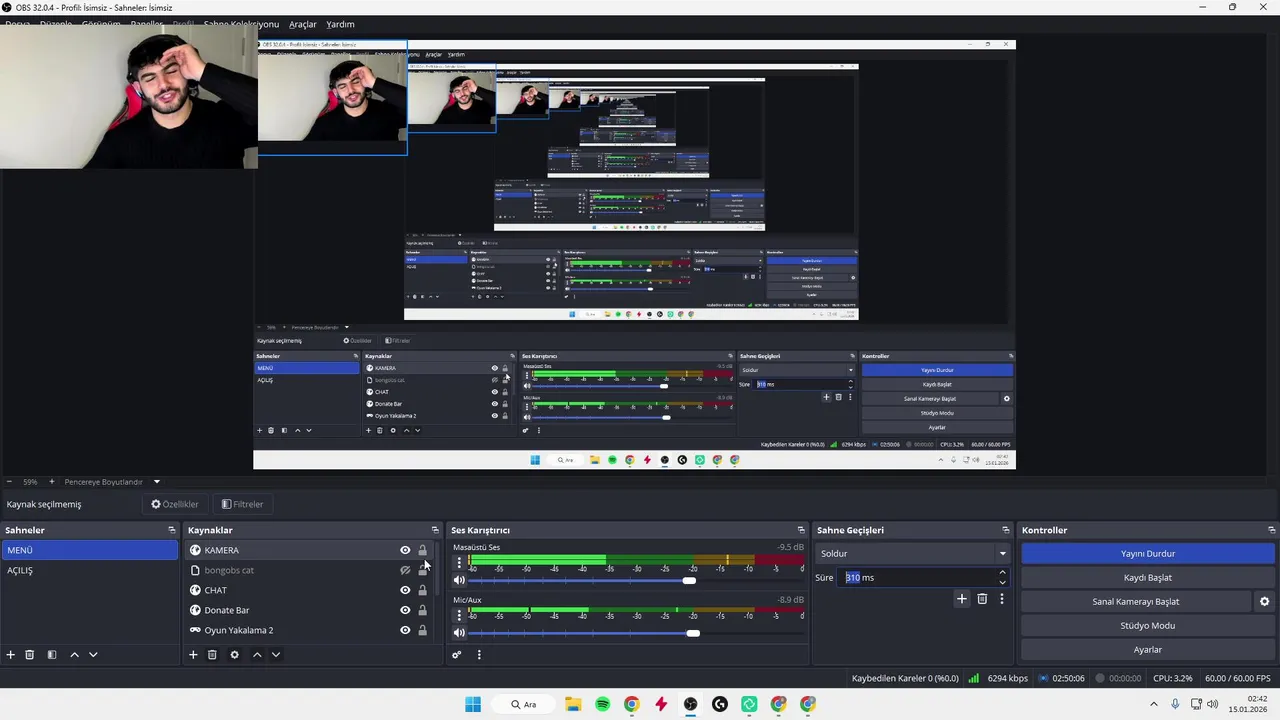Screen dimensions: 1280x720
Task: Add a scene transition with plus icon
Action: click(962, 599)
